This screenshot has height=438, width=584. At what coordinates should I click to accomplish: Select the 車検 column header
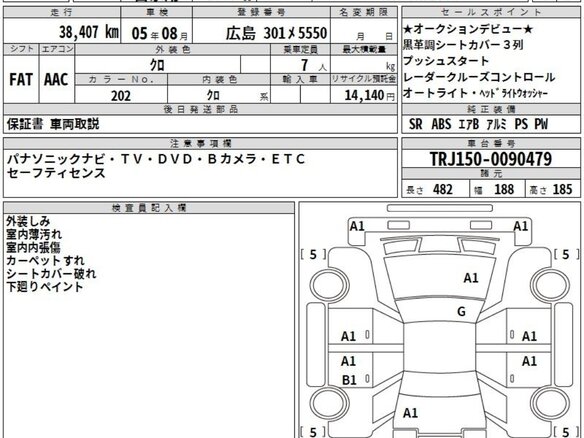pyautogui.click(x=157, y=12)
